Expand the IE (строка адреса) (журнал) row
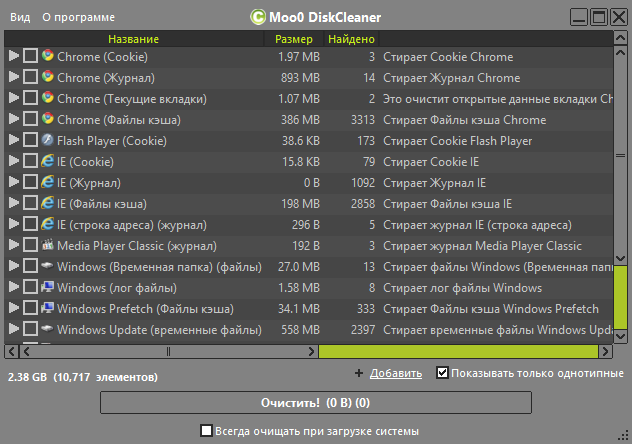This screenshot has height=445, width=633. coord(14,224)
